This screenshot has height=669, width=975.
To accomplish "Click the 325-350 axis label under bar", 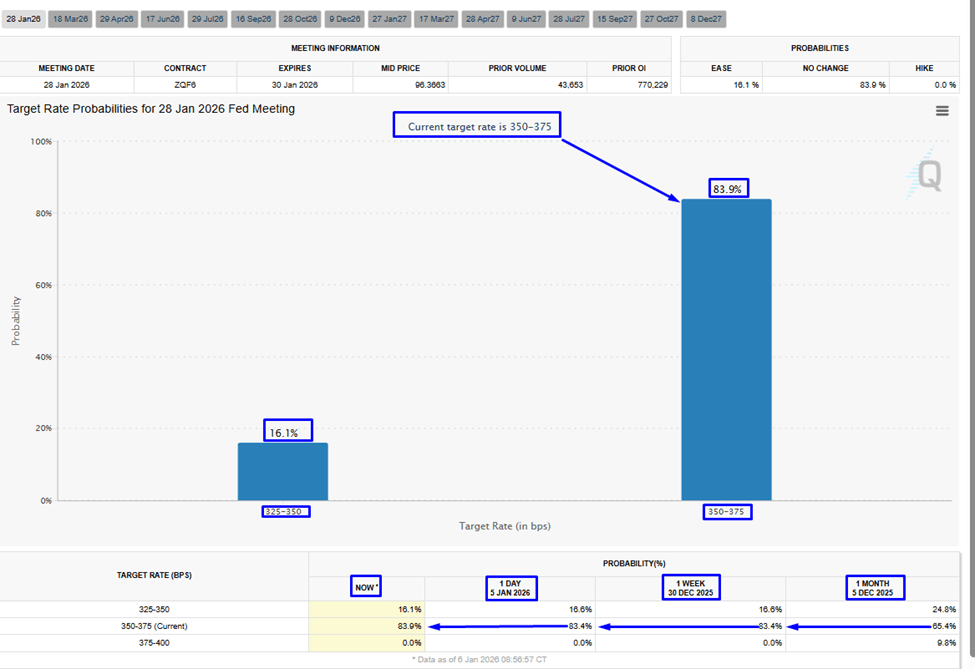I will [286, 512].
